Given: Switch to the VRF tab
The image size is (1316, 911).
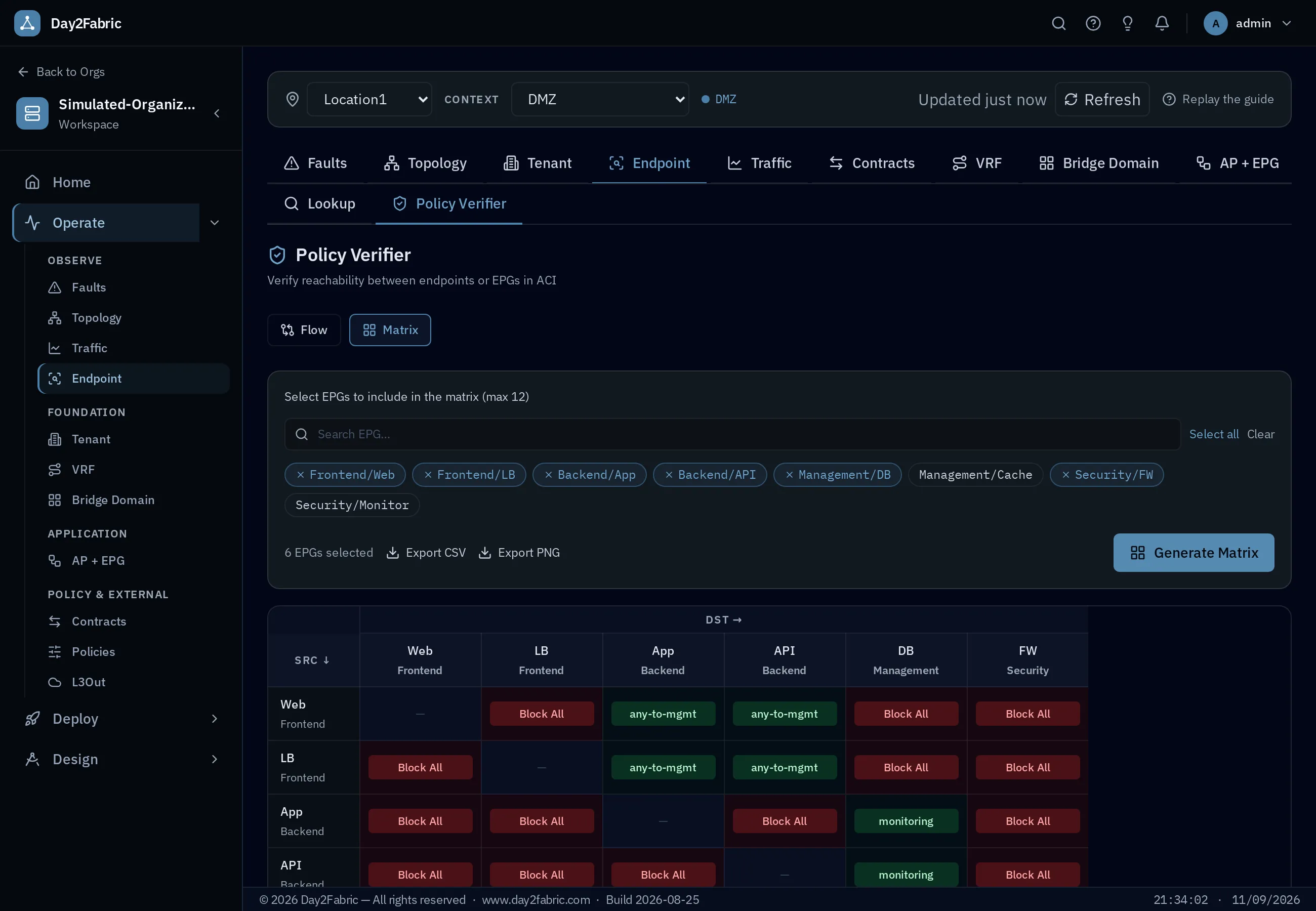Looking at the screenshot, I should point(977,163).
